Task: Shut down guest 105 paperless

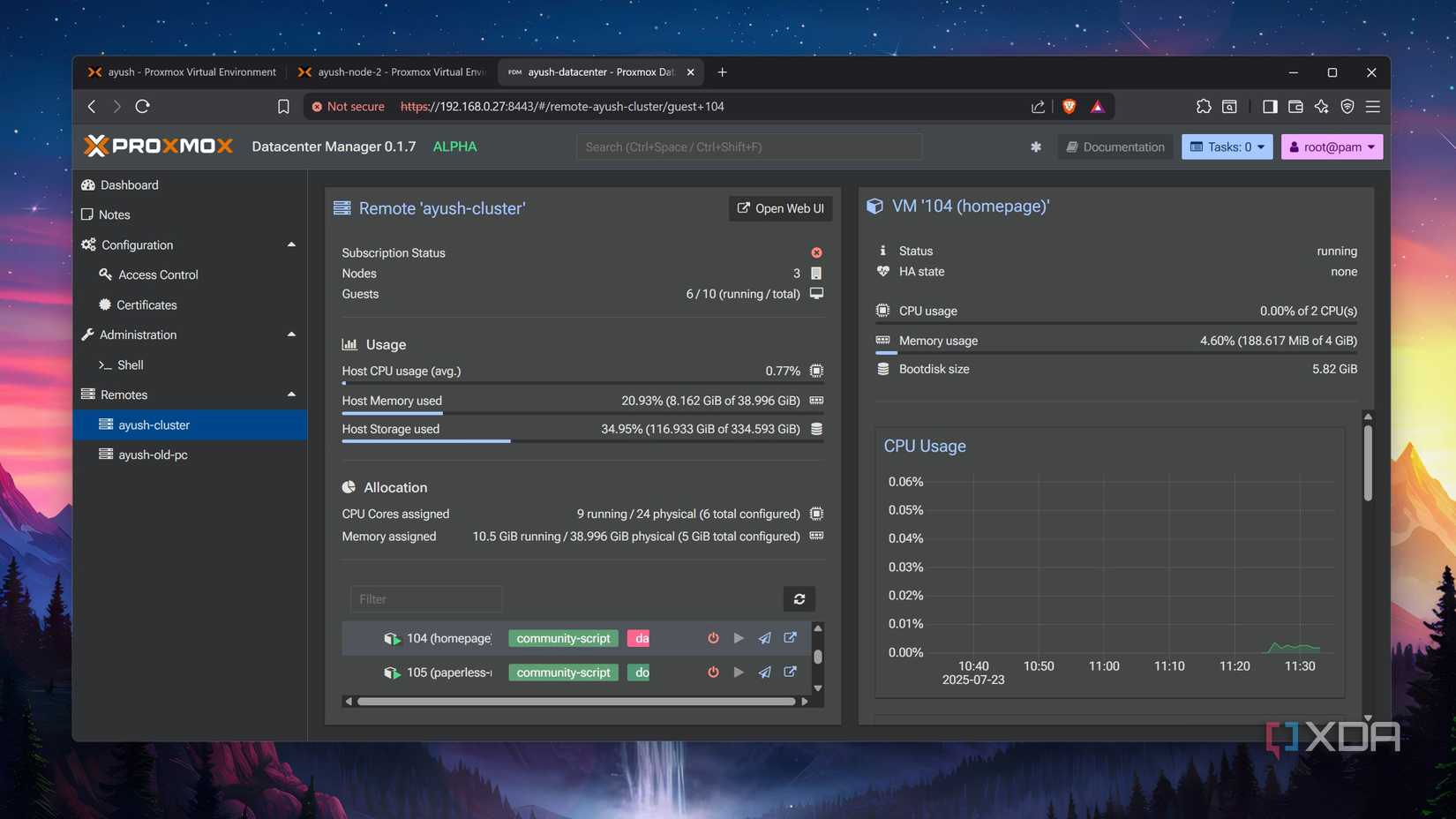Action: click(x=713, y=672)
